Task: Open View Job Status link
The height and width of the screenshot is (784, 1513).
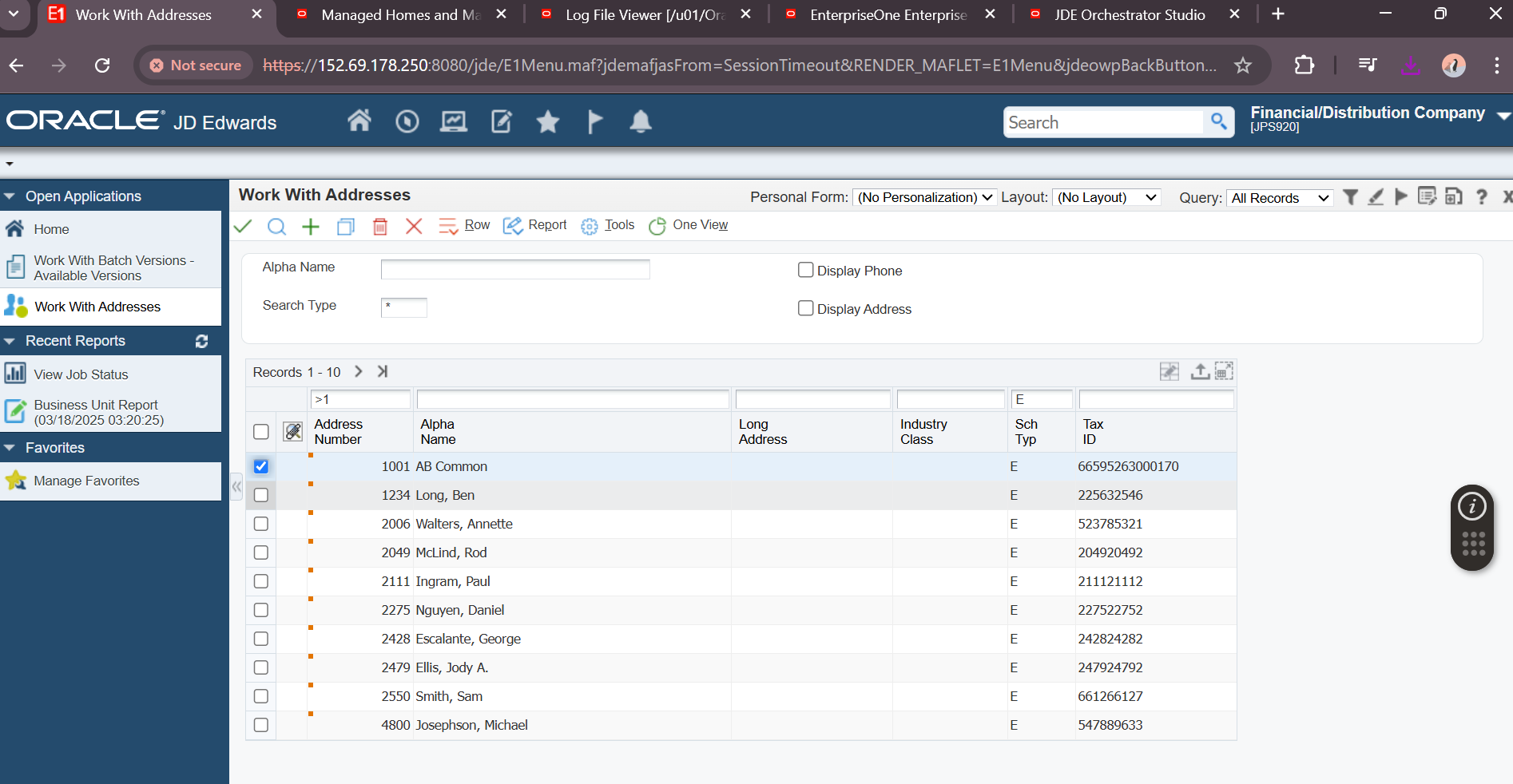Action: [81, 374]
